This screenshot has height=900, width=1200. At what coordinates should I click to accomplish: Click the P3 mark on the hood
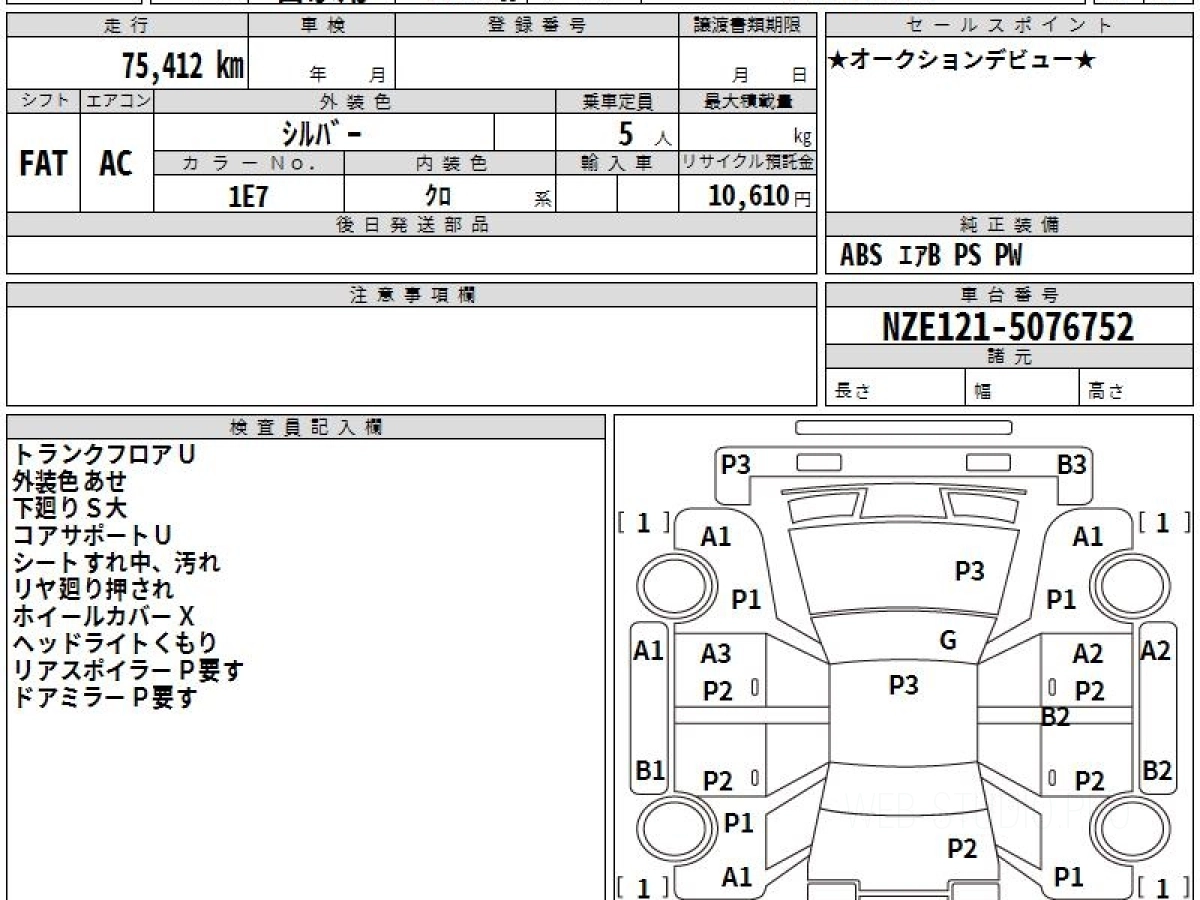(x=970, y=571)
